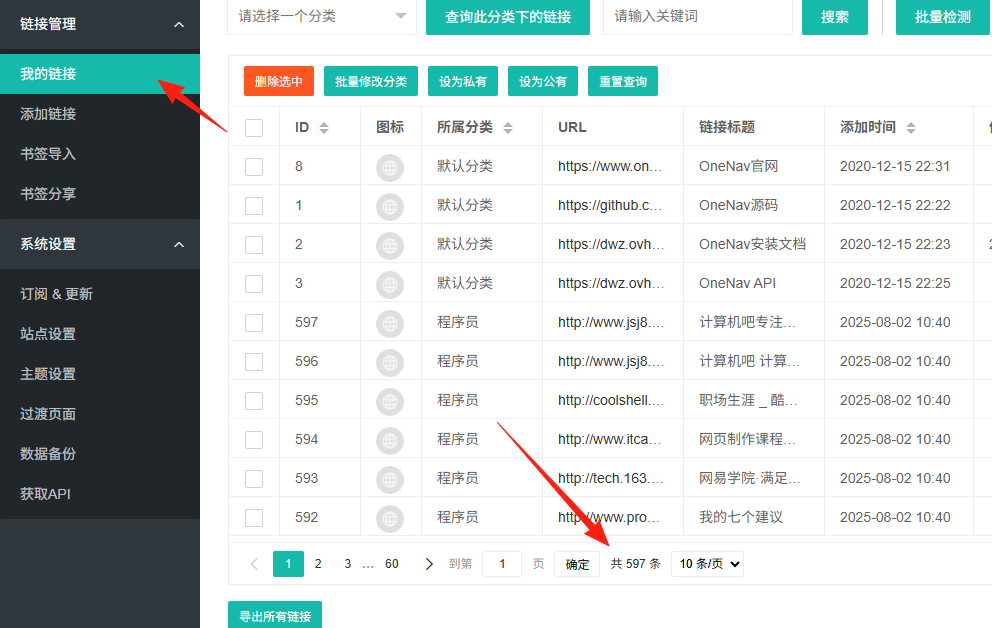The height and width of the screenshot is (628, 992).
Task: Click the globe icon in row 592
Action: pos(390,519)
